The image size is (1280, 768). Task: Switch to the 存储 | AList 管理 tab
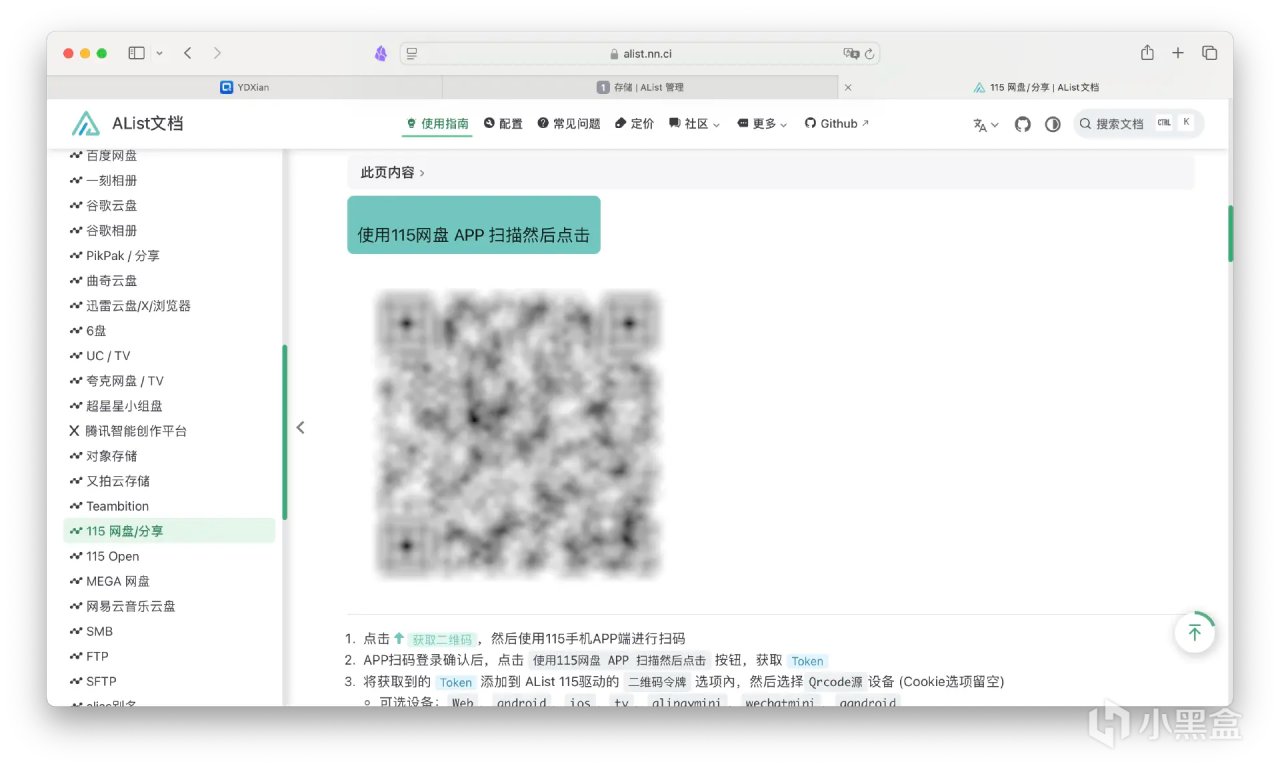coord(640,87)
